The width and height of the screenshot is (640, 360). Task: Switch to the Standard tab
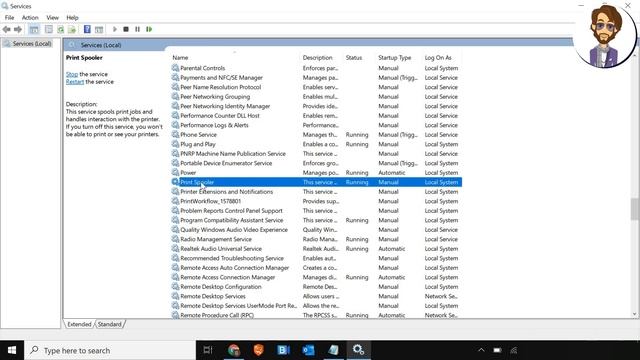point(109,324)
